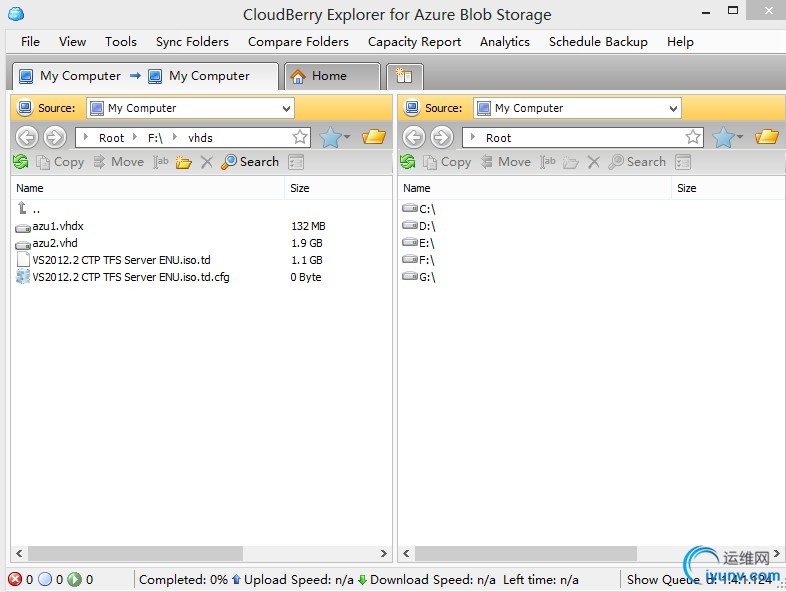Click the open folder icon in right pane
This screenshot has height=592, width=786.
click(x=767, y=136)
